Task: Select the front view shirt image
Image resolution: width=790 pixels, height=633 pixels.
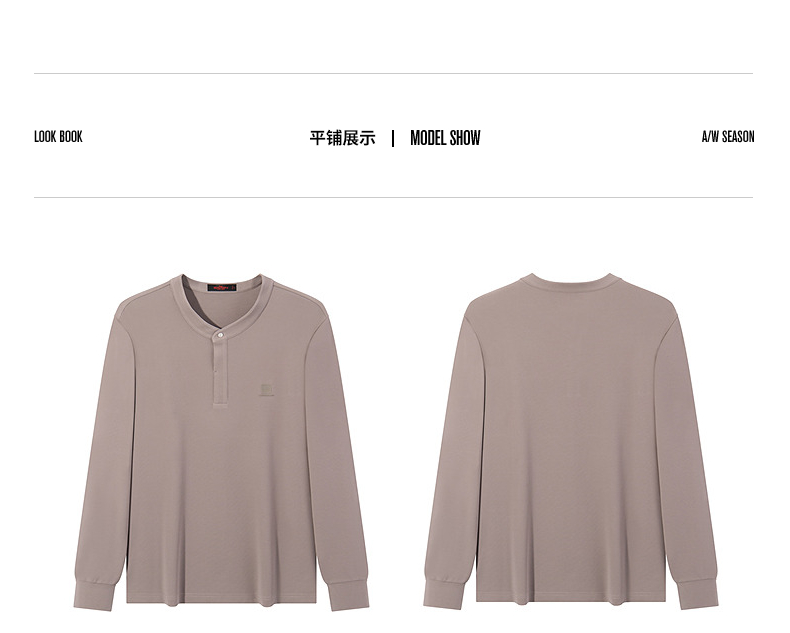Action: click(221, 442)
